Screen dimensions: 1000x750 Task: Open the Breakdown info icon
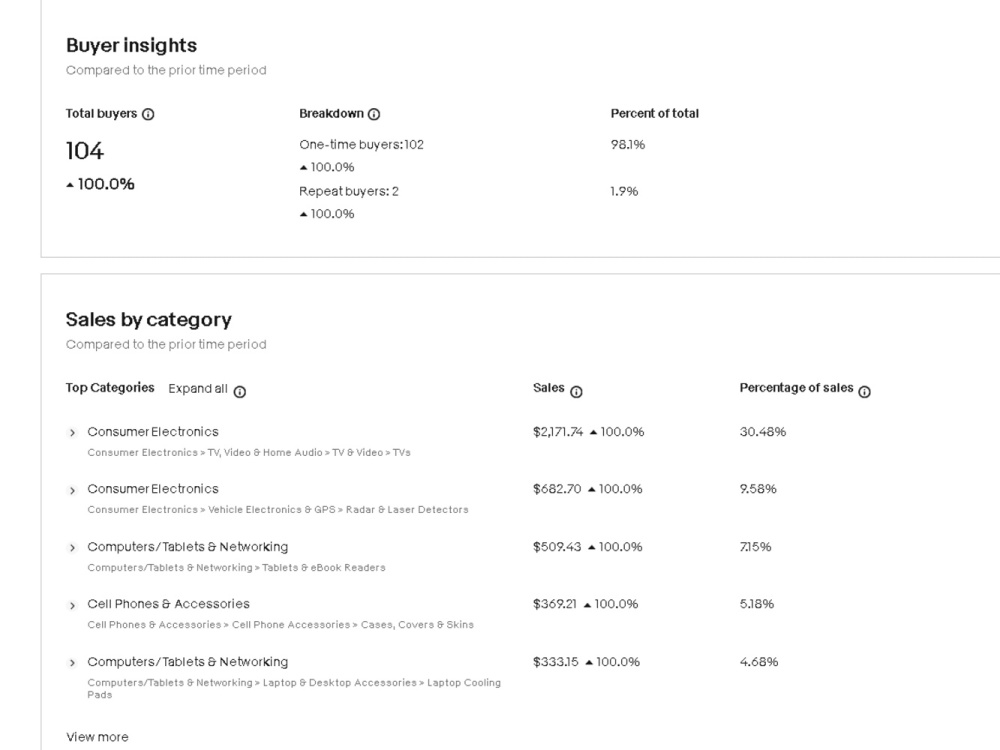click(x=374, y=114)
